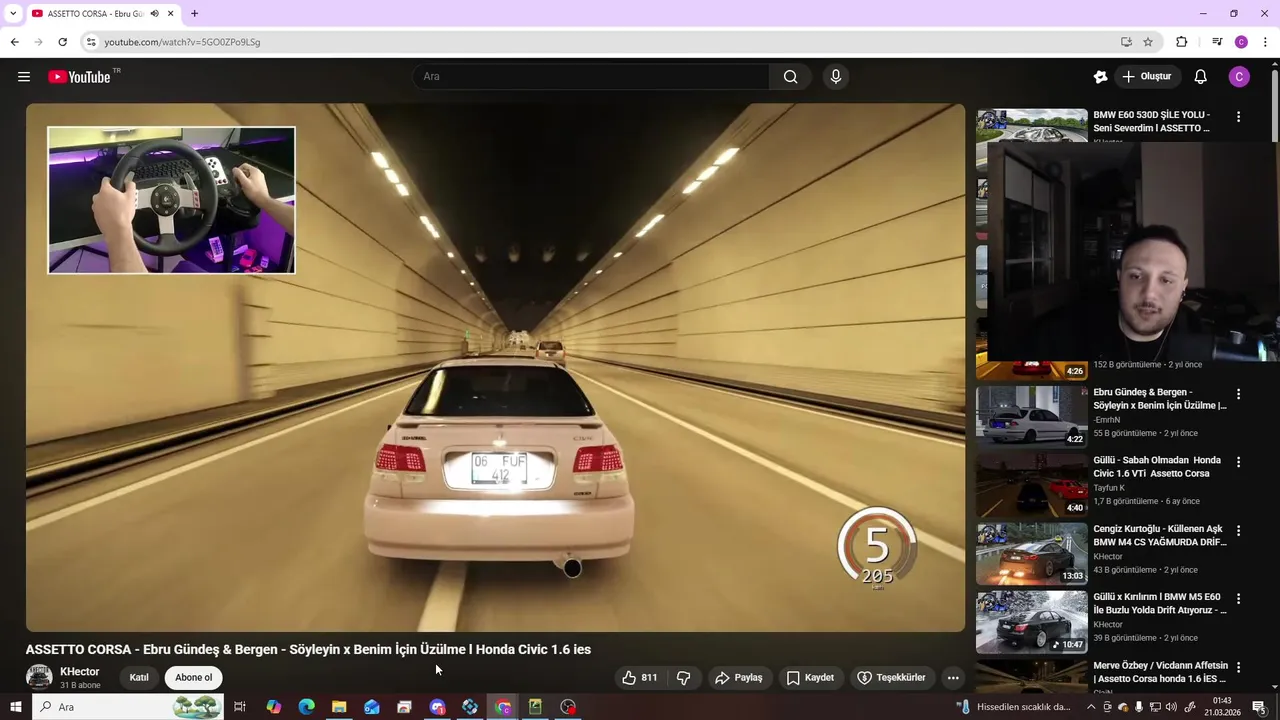Like the video with thumbs-up
The image size is (1280, 720).
pyautogui.click(x=640, y=677)
